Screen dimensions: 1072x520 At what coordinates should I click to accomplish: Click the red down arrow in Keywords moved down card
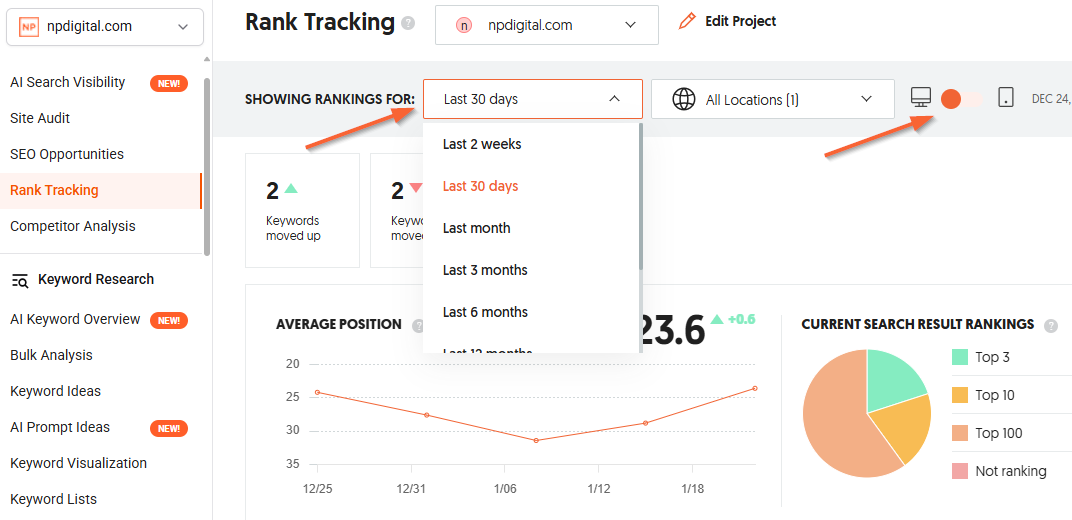point(416,188)
